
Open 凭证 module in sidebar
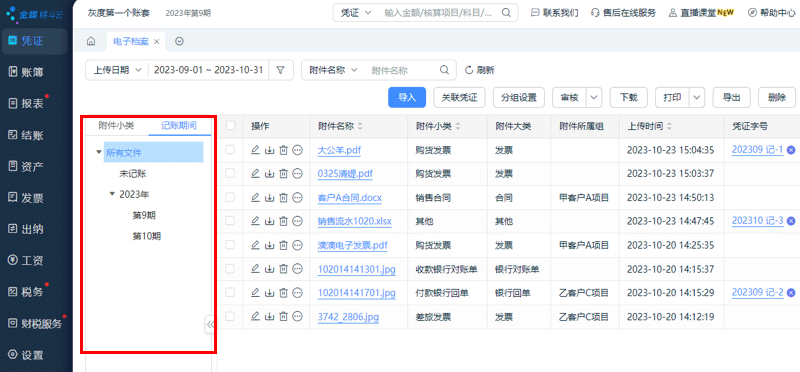(x=35, y=41)
